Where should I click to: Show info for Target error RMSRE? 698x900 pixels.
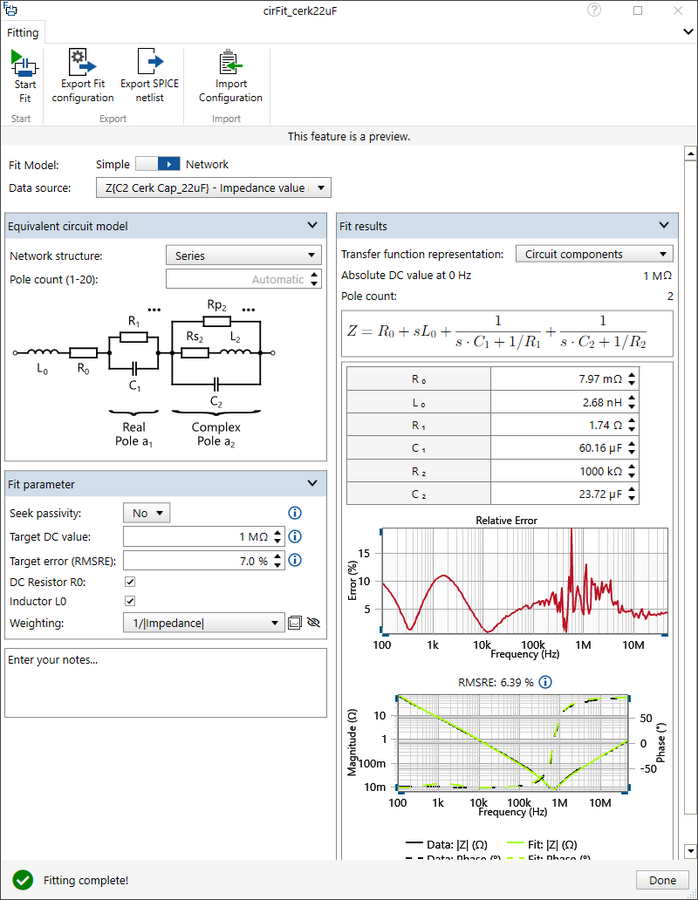[x=294, y=560]
